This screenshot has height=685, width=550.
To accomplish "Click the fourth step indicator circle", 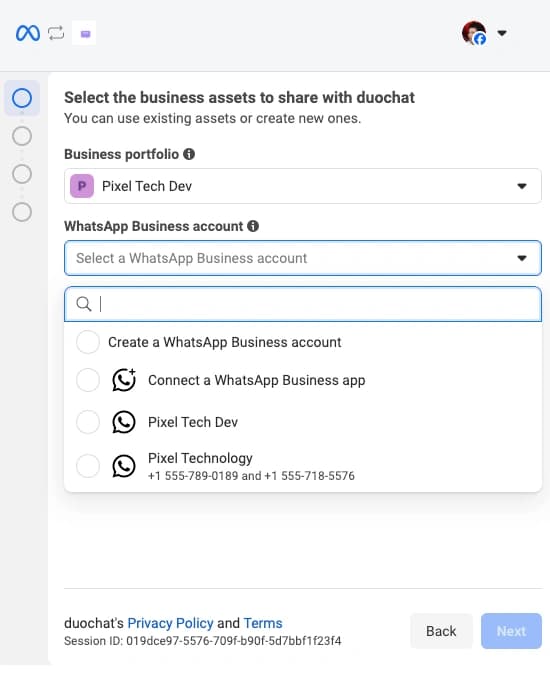I will point(22,212).
